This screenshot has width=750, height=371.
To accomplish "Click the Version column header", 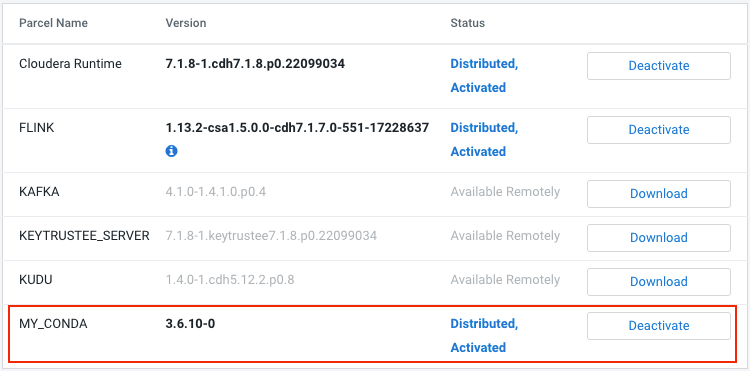I will point(186,23).
